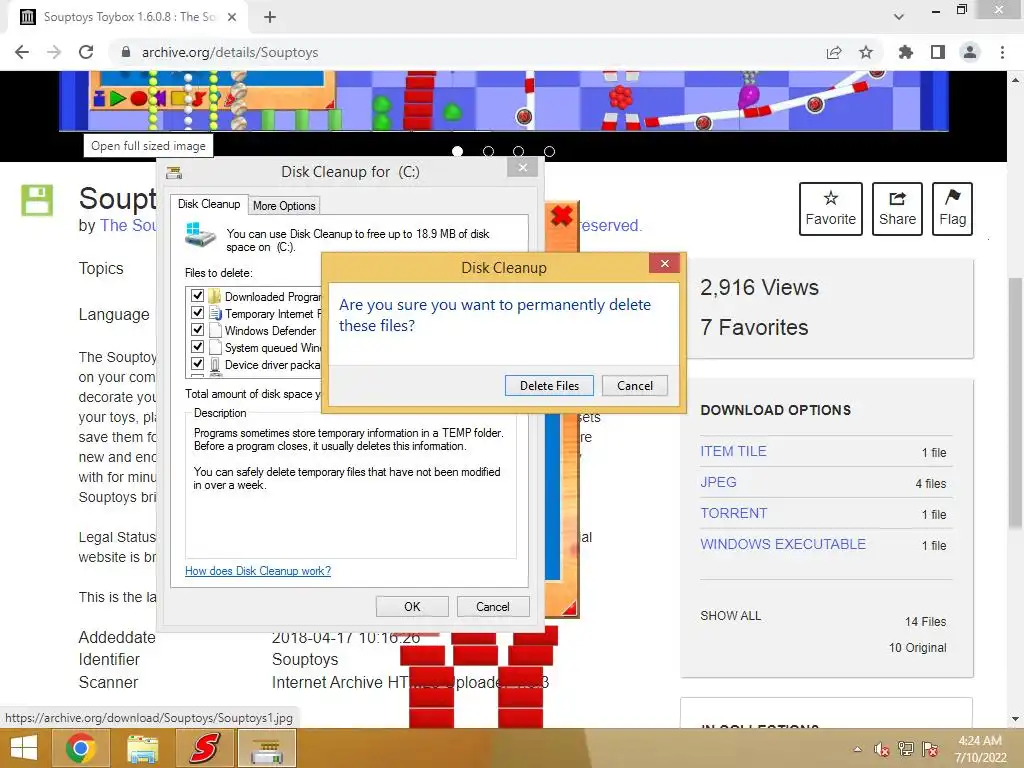The image size is (1024, 768).
Task: Click the red X on the Souptoys window
Action: coord(561,216)
